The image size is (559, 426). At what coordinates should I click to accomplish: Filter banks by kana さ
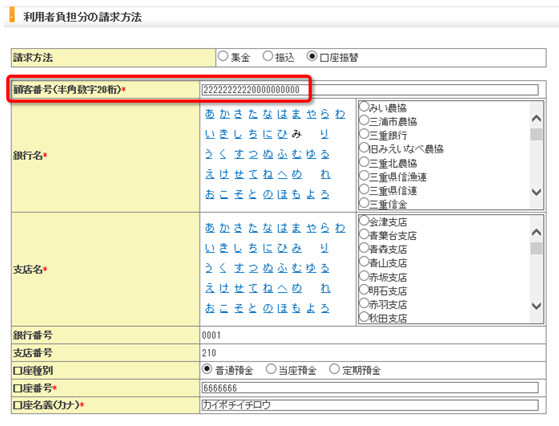click(239, 114)
